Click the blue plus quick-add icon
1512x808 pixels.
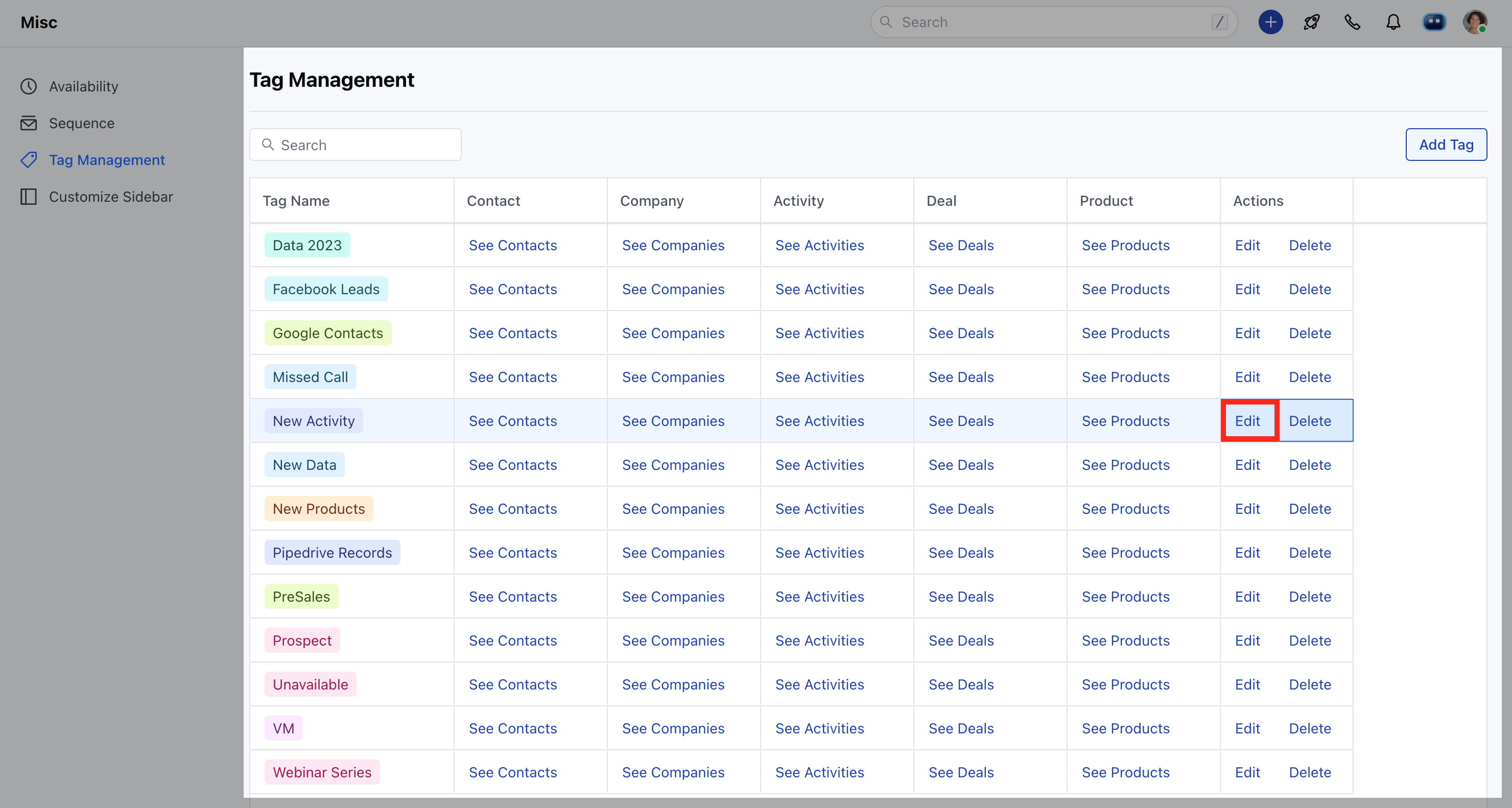pyautogui.click(x=1270, y=22)
